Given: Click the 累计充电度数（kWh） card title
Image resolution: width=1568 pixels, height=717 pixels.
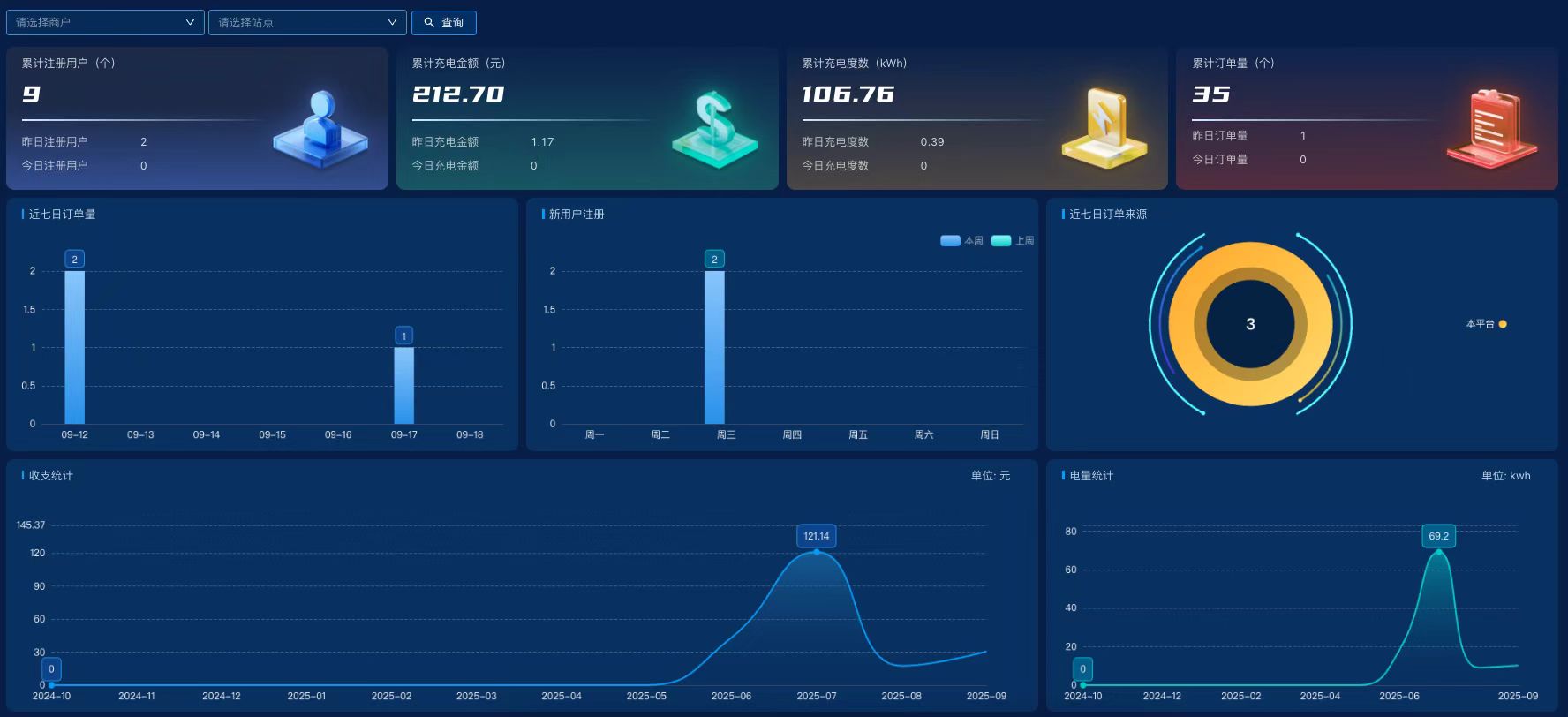Looking at the screenshot, I should coord(855,64).
